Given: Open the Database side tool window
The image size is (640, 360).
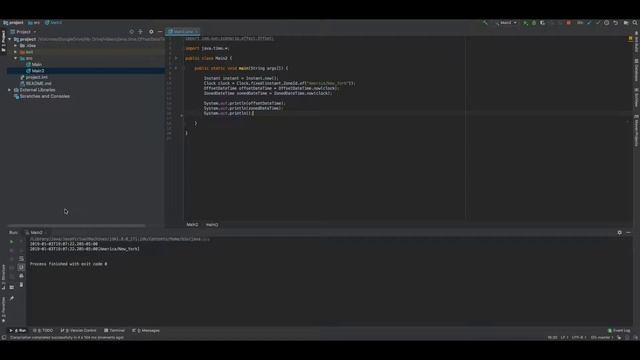Looking at the screenshot, I should [x=636, y=70].
